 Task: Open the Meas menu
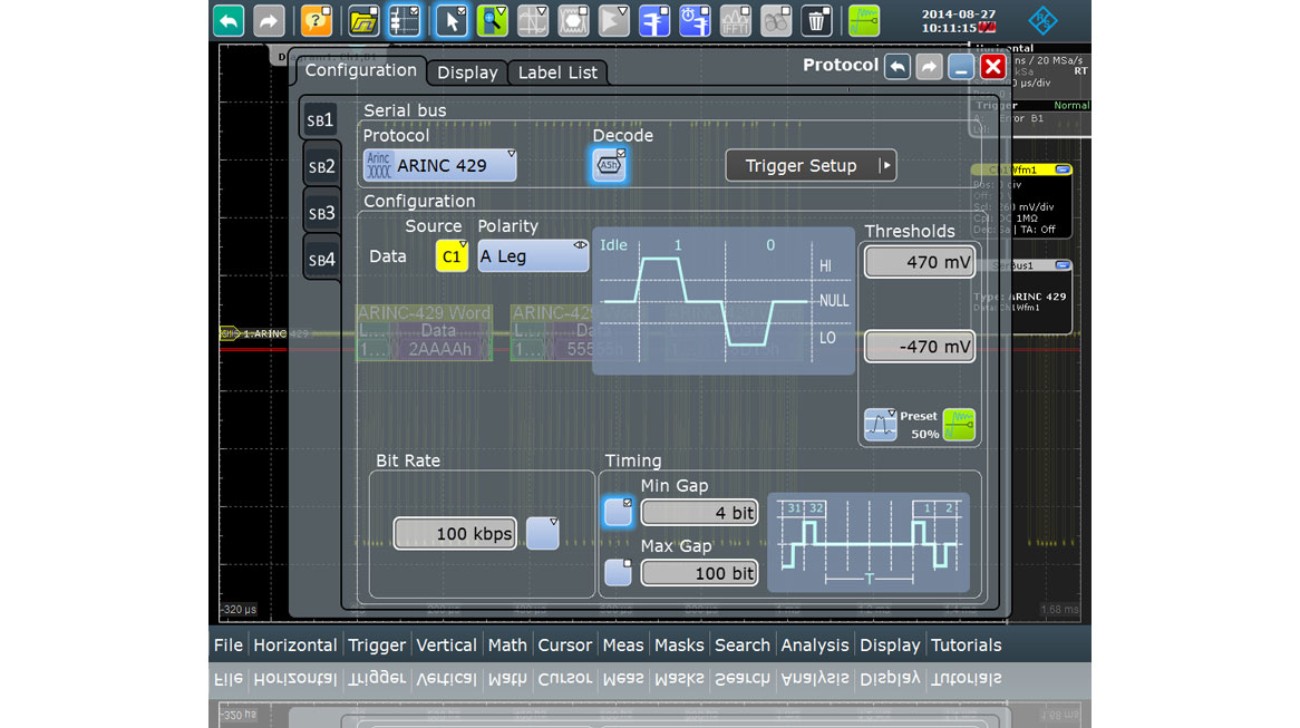[623, 645]
